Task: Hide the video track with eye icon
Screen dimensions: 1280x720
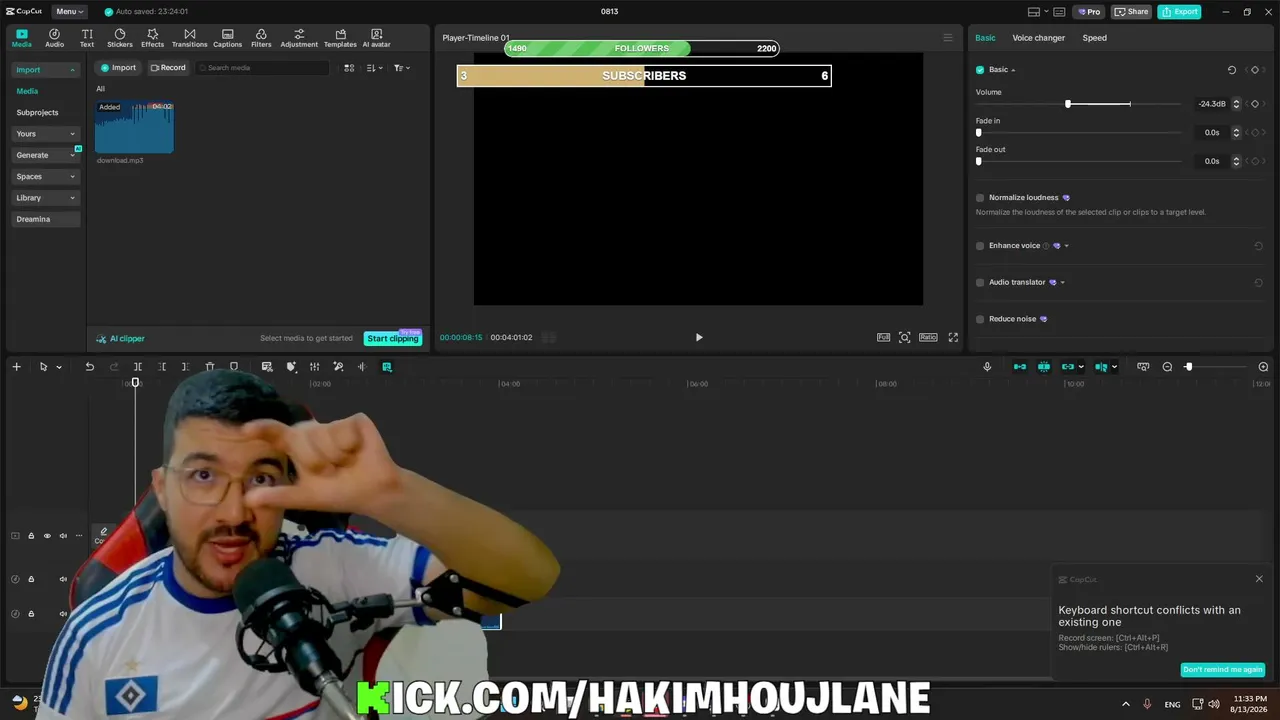Action: click(47, 536)
